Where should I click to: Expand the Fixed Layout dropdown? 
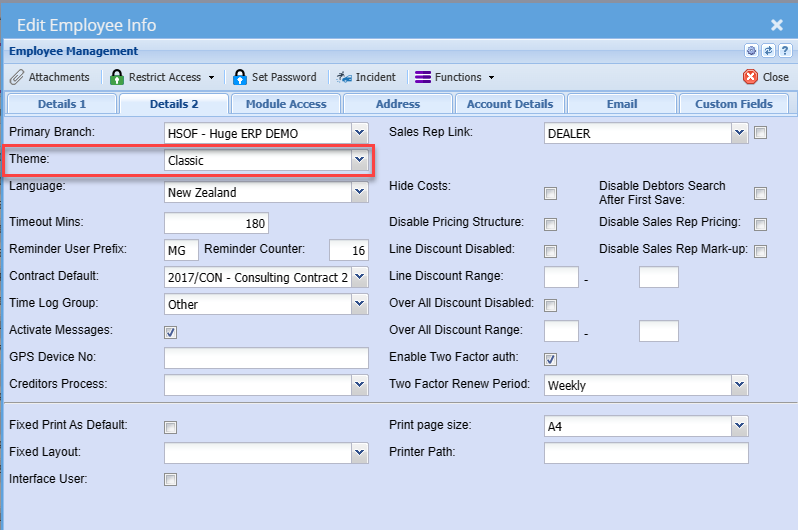[x=360, y=453]
